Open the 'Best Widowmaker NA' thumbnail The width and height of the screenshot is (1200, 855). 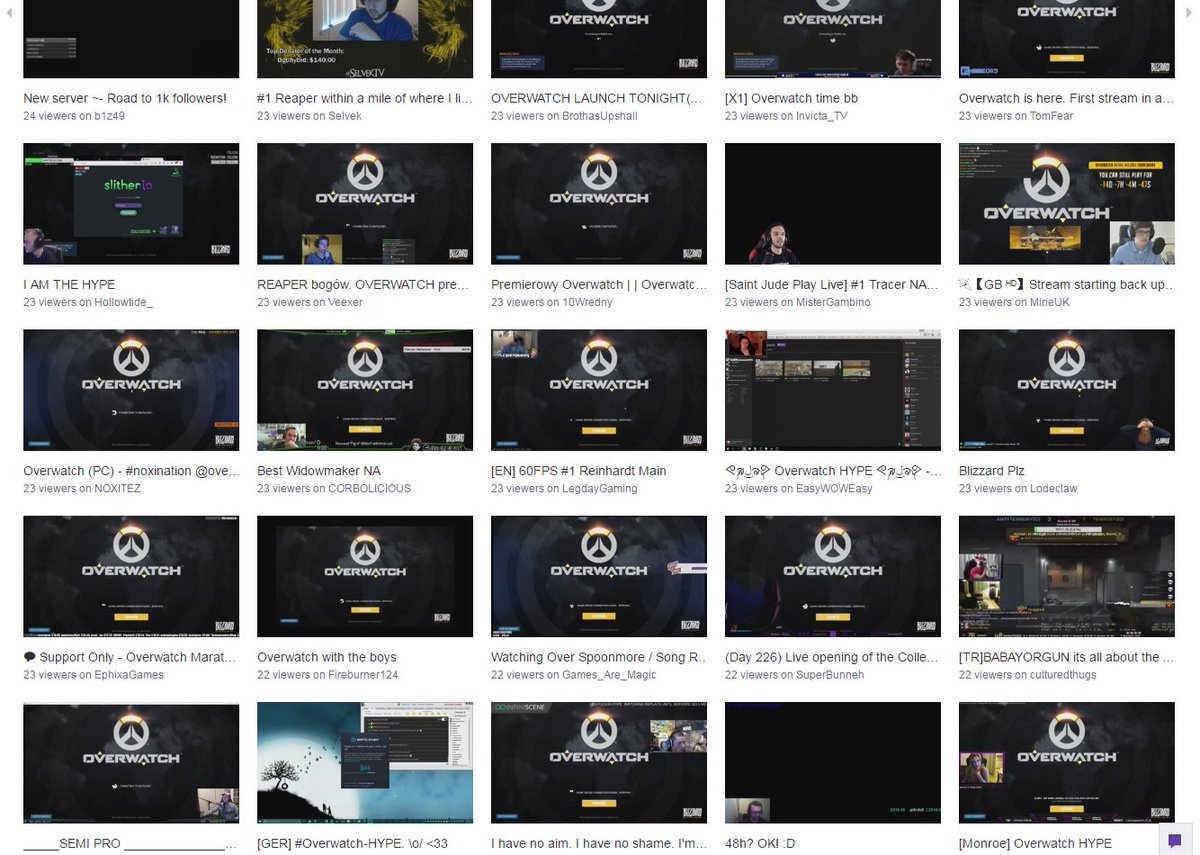click(365, 390)
